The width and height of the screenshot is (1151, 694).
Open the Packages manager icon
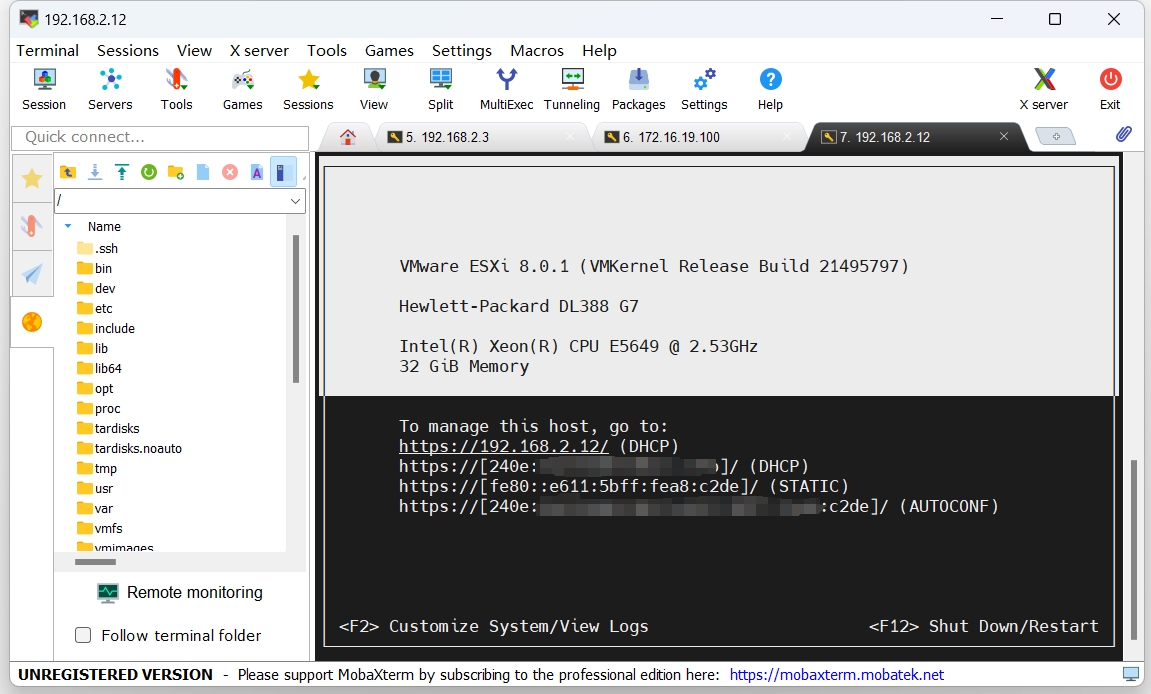pyautogui.click(x=638, y=88)
